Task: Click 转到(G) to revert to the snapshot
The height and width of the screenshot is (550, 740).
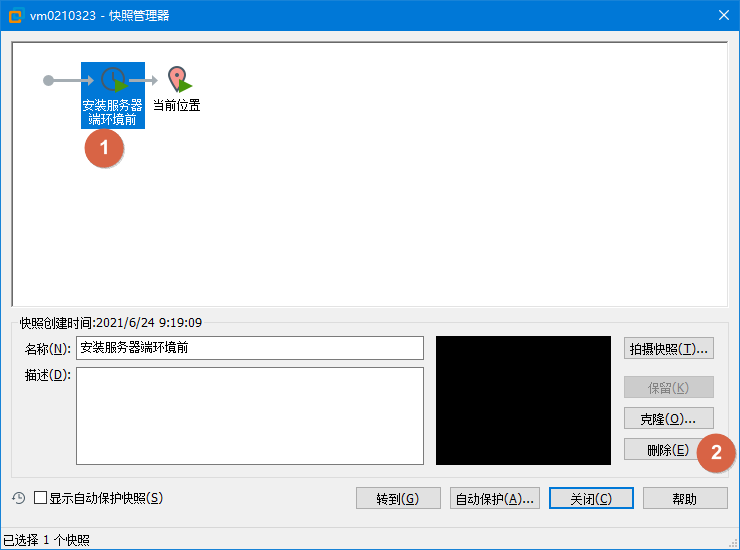Action: click(x=398, y=499)
